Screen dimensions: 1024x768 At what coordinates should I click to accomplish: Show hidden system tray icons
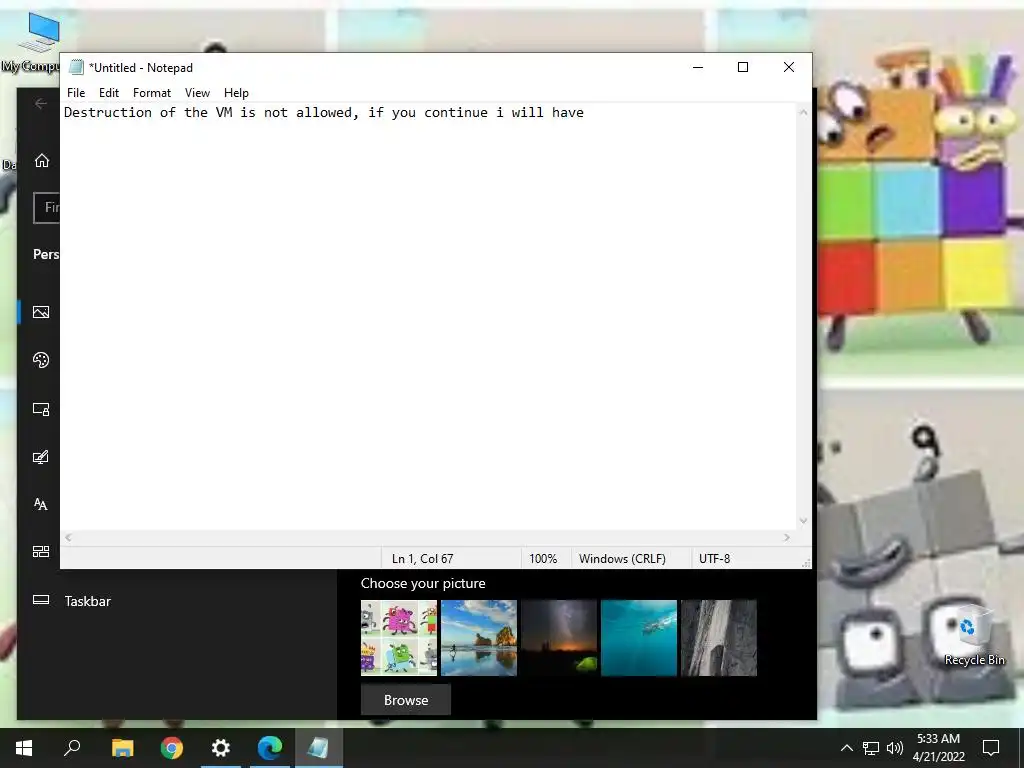846,748
